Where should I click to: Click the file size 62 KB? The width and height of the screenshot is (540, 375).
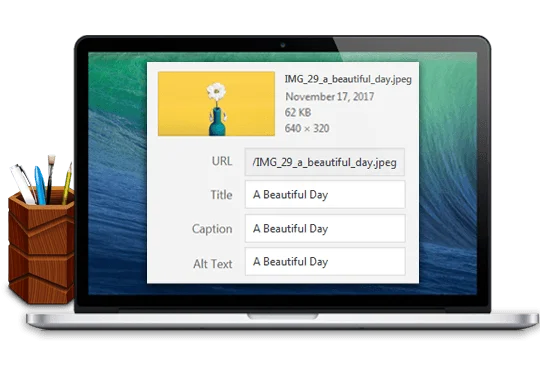point(298,112)
